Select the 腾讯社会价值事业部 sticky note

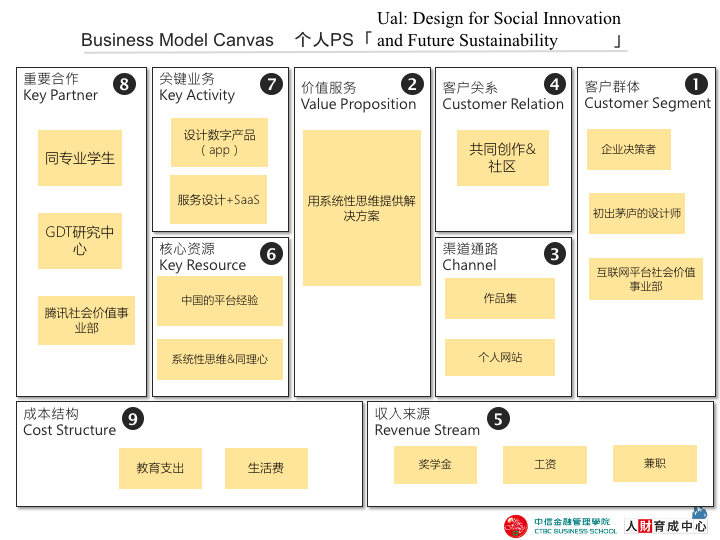coord(86,321)
